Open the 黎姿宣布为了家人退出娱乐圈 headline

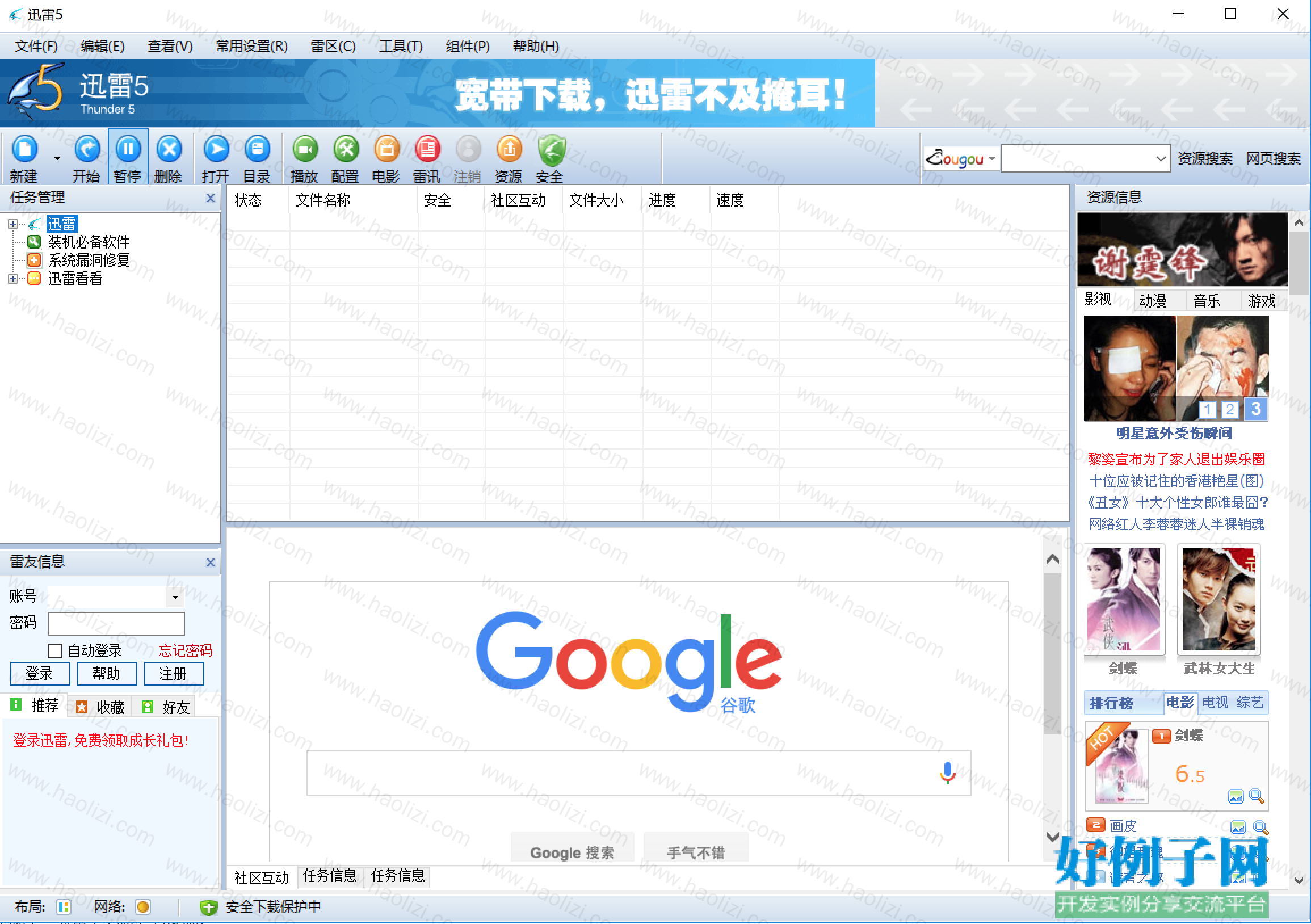[1176, 460]
